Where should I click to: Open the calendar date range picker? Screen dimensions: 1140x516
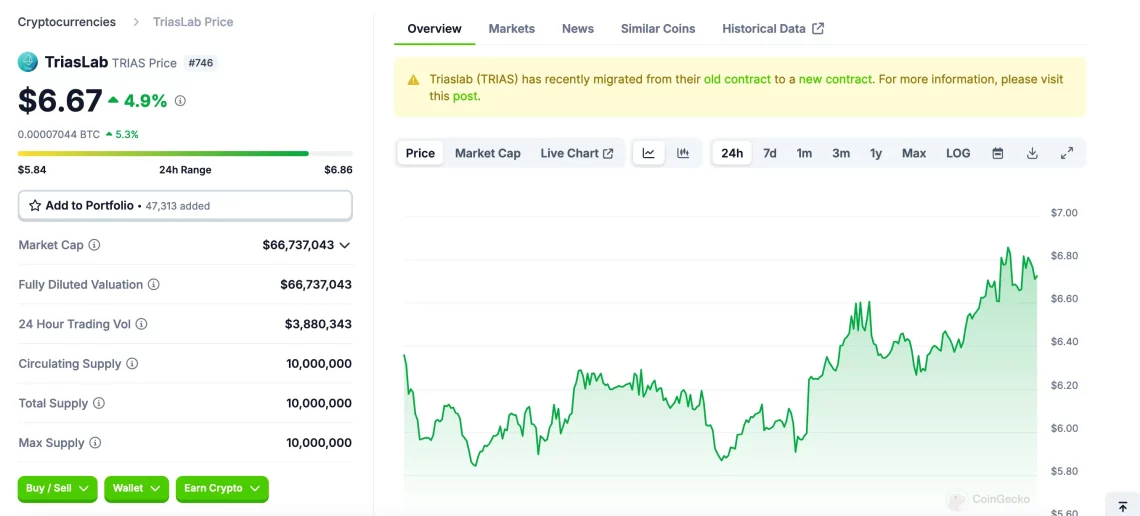click(997, 153)
